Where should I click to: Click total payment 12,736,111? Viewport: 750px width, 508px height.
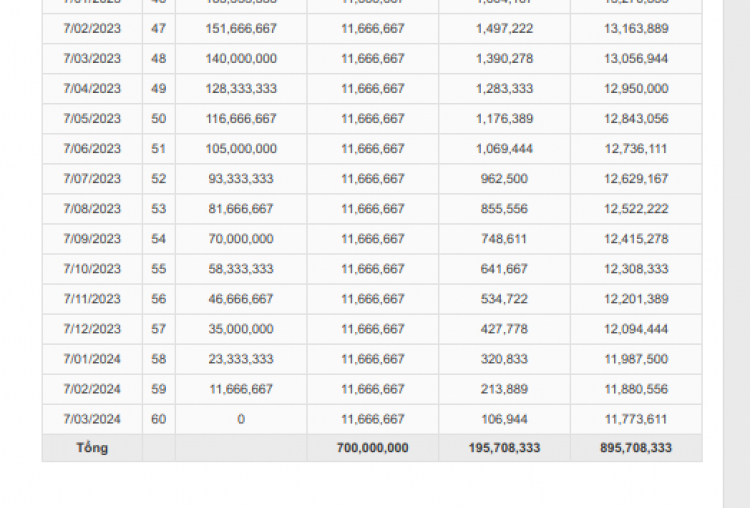[x=636, y=149]
